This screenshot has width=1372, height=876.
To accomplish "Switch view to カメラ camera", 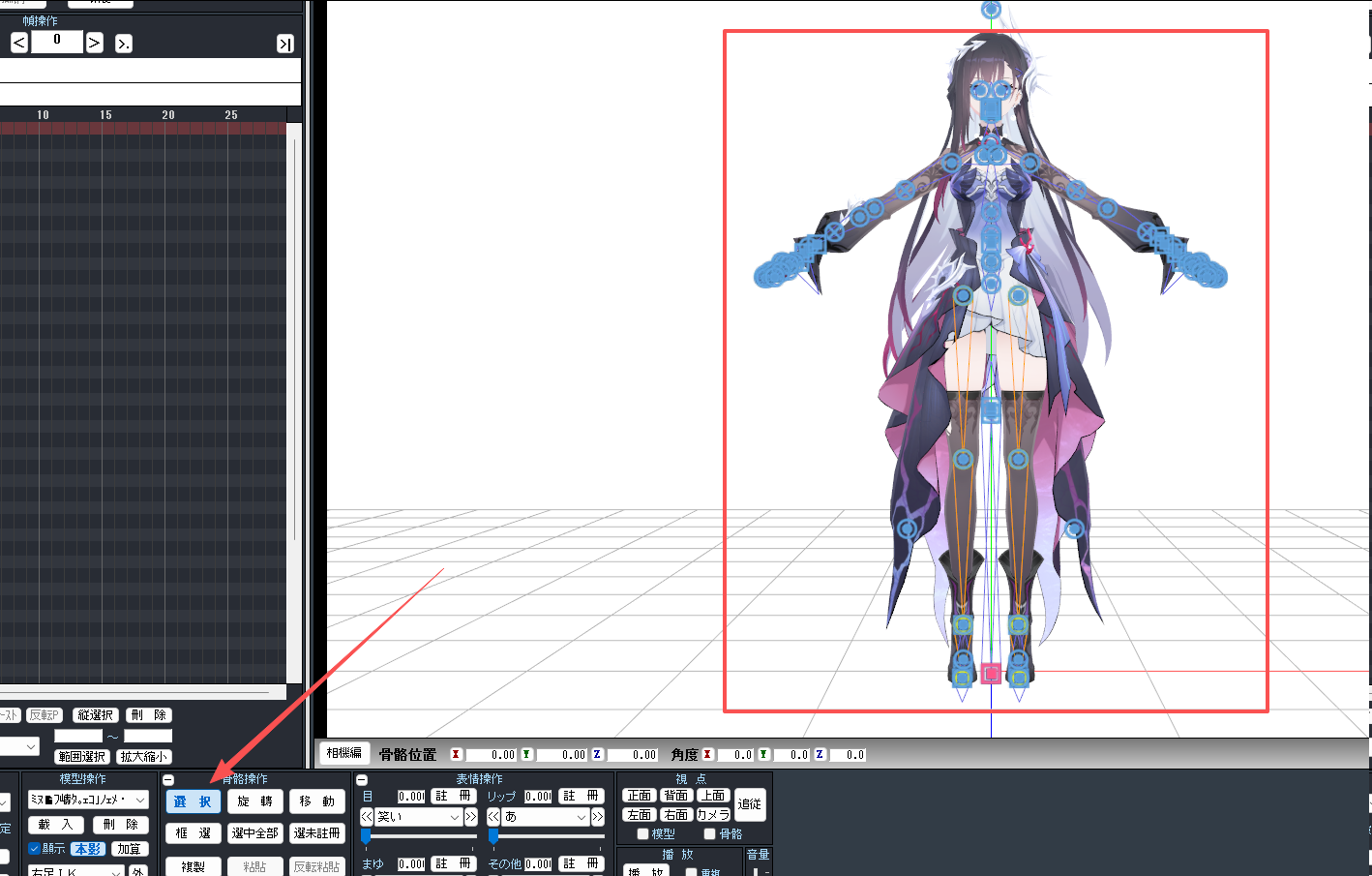I will [x=713, y=815].
